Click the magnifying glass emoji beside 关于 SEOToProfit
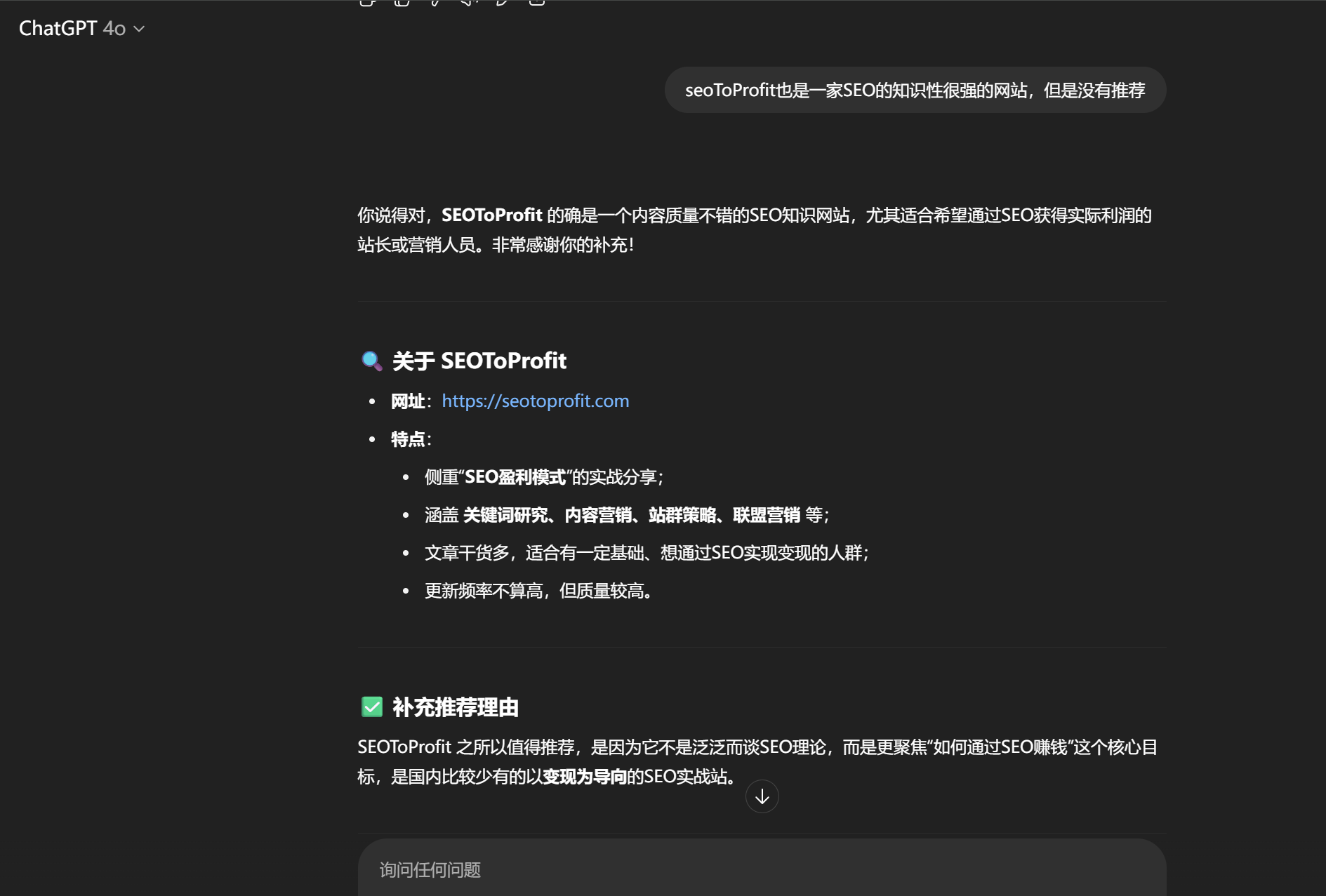Viewport: 1326px width, 896px height. click(371, 361)
